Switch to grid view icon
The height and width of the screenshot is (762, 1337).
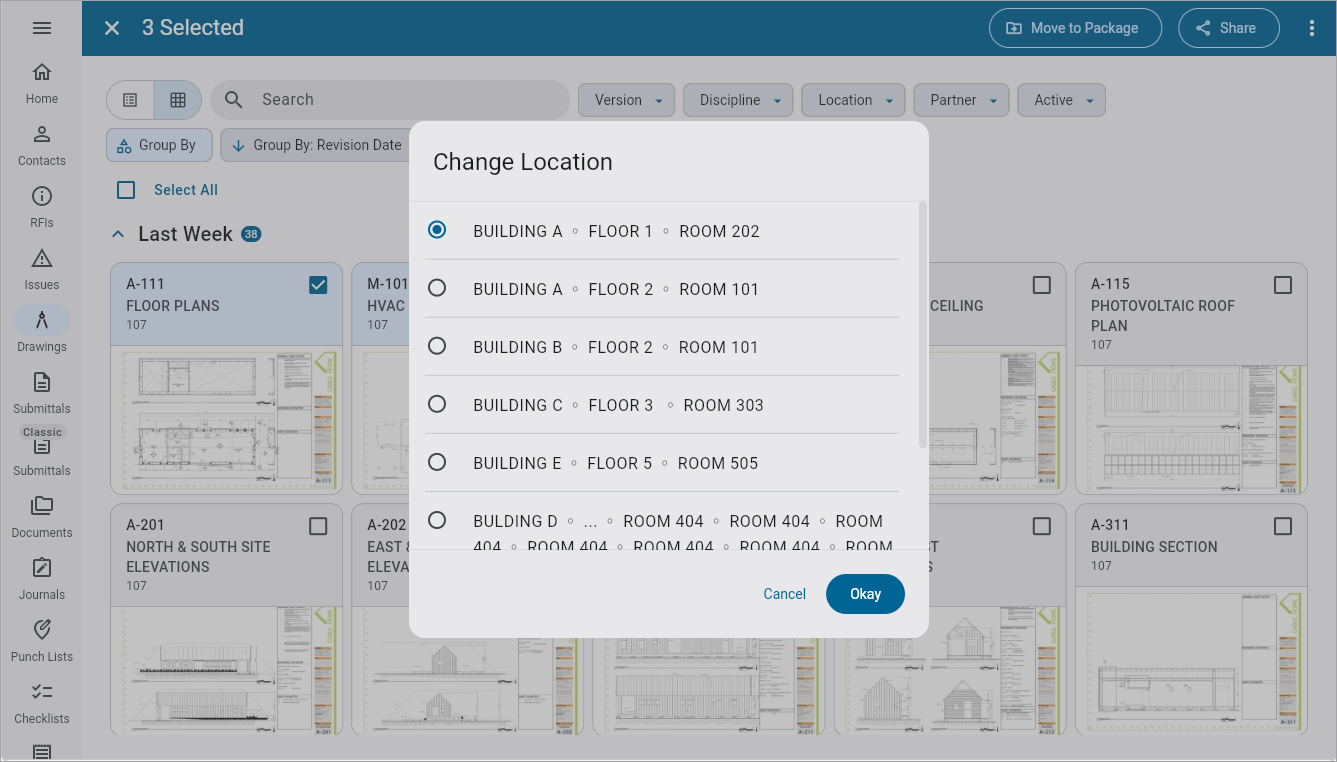tap(178, 100)
